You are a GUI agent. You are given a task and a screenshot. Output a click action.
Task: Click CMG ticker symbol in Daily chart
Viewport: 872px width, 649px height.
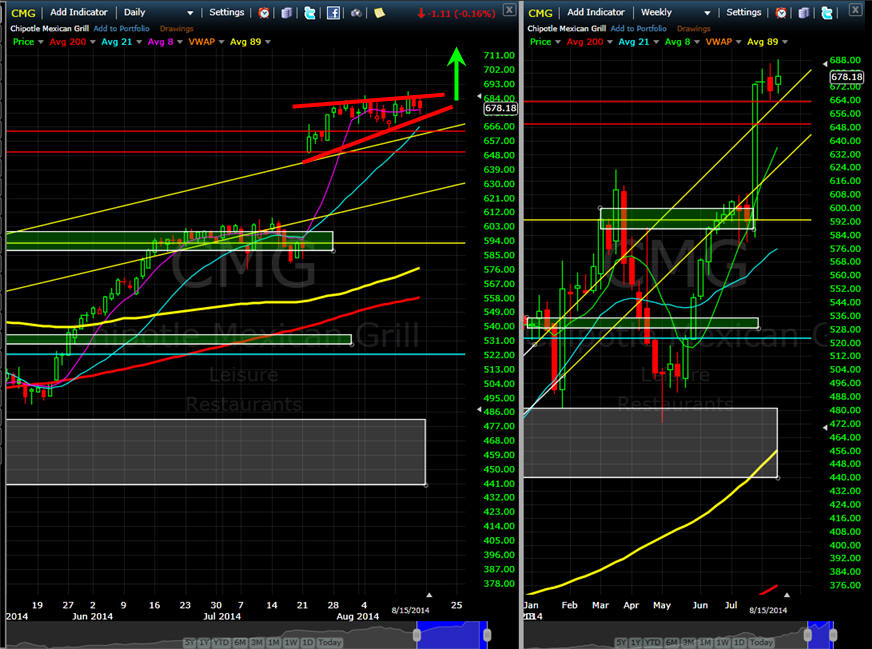(x=23, y=13)
